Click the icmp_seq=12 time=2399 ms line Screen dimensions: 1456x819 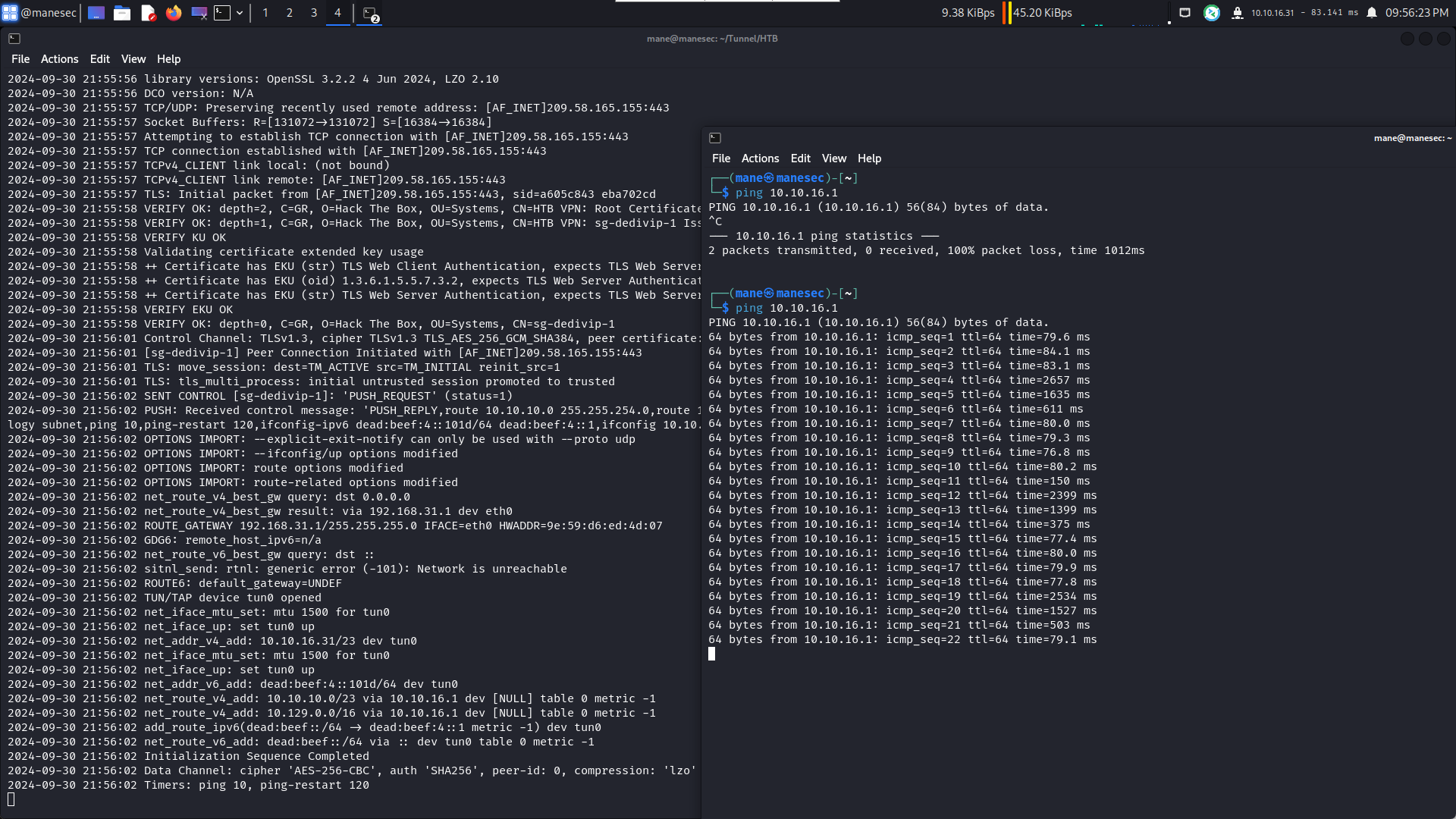point(902,495)
